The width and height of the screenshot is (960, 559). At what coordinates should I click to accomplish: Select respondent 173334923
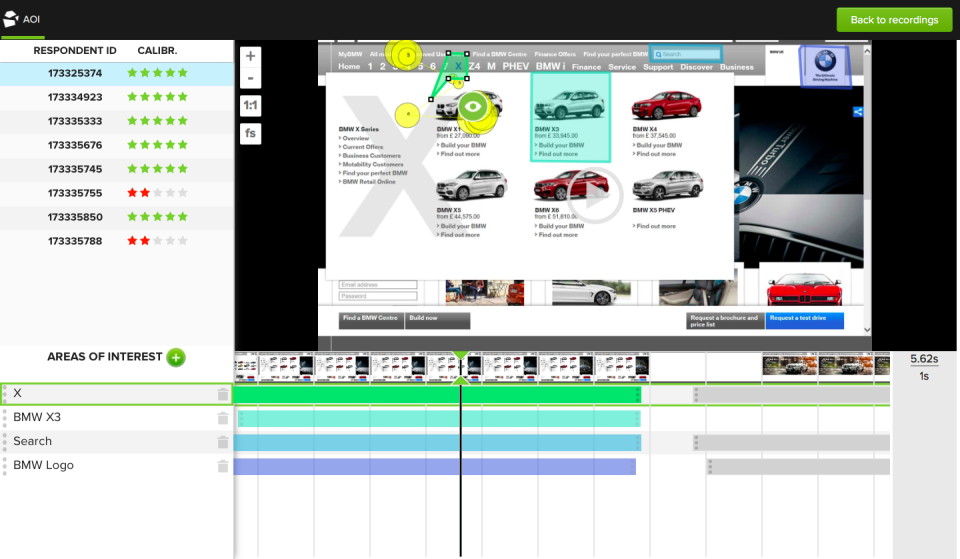[x=75, y=97]
